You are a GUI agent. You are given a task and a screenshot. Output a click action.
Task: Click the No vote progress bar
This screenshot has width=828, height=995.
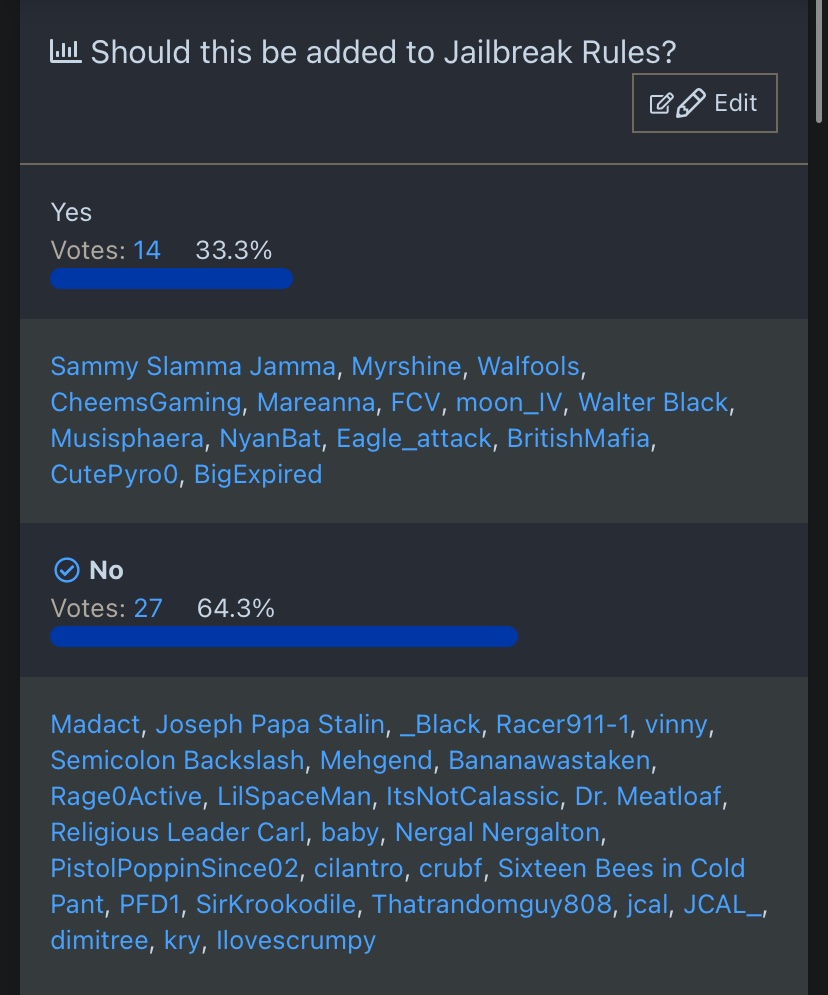click(283, 636)
